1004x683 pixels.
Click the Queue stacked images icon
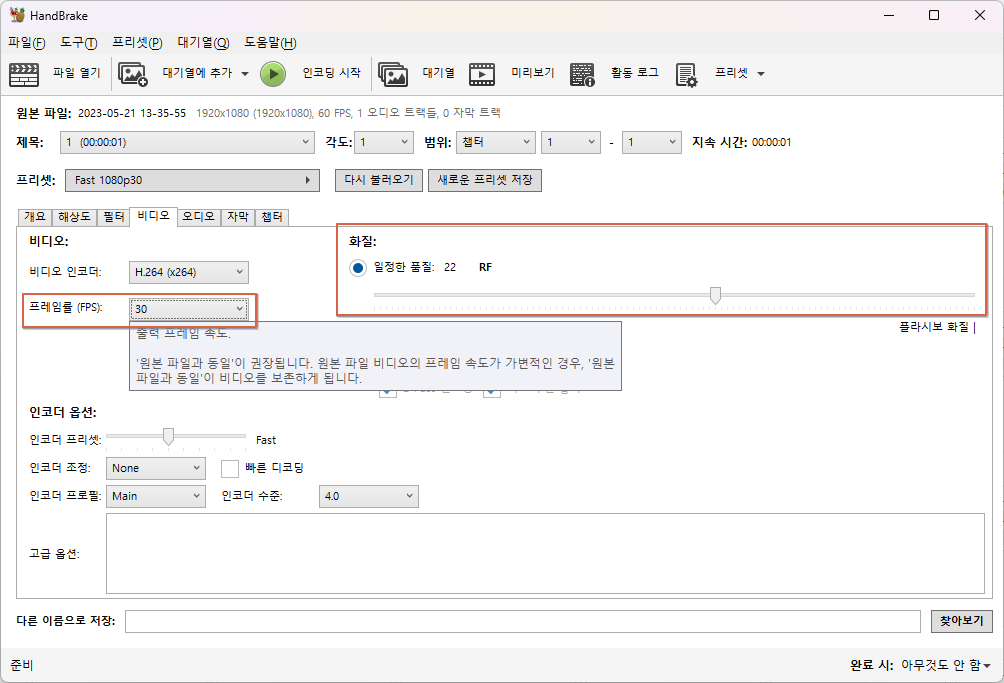pos(393,74)
